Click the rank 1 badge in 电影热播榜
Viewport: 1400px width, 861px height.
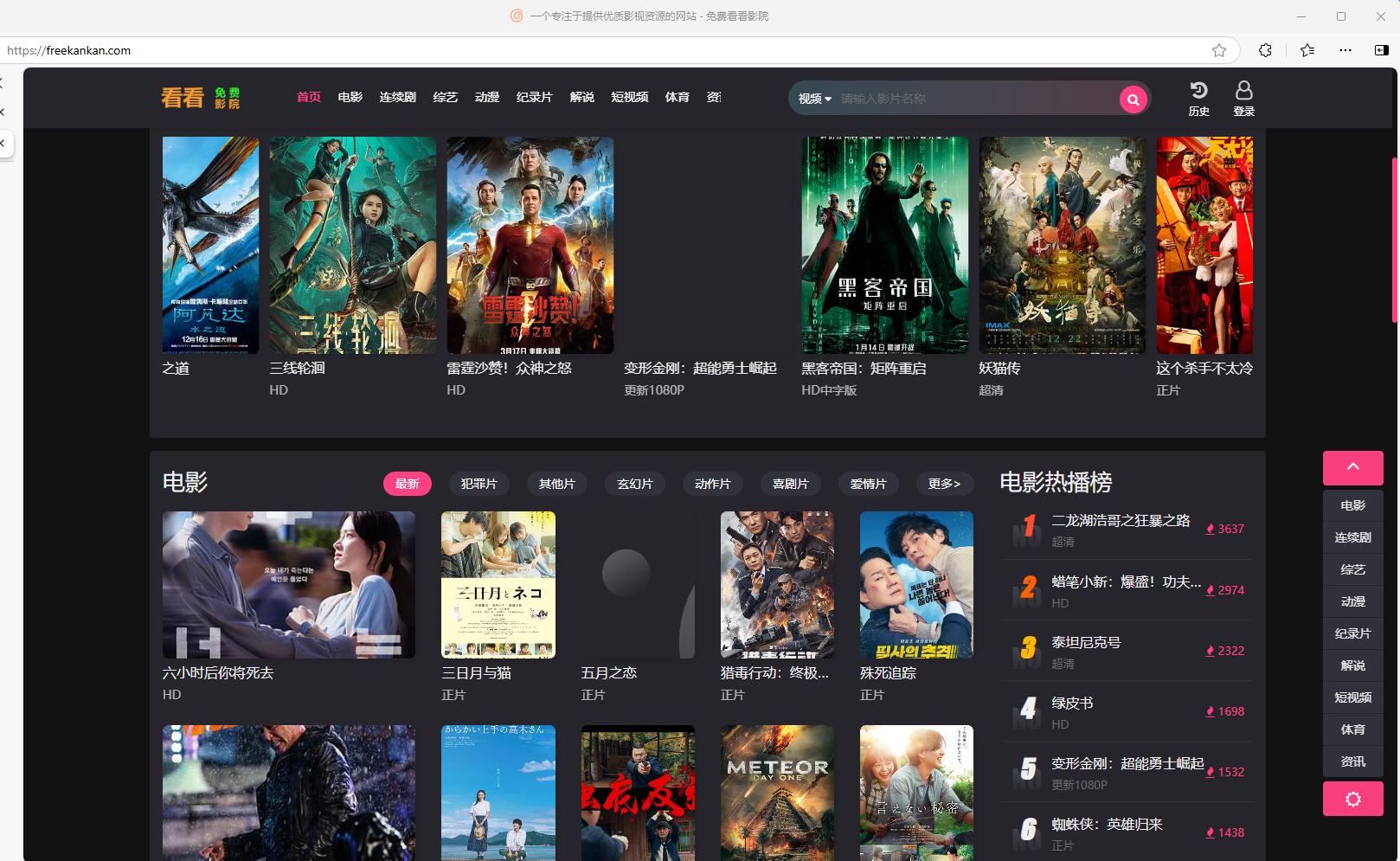point(1027,528)
